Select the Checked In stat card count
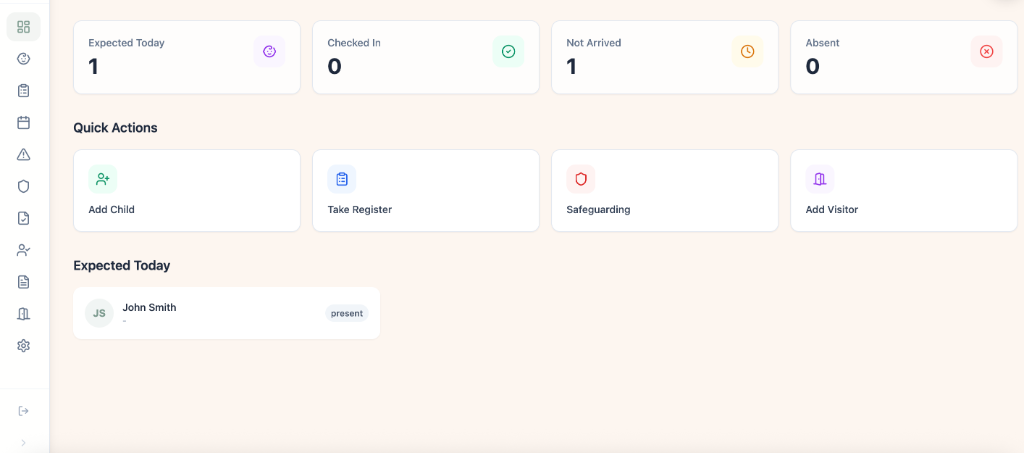Viewport: 1024px width, 453px height. [334, 67]
